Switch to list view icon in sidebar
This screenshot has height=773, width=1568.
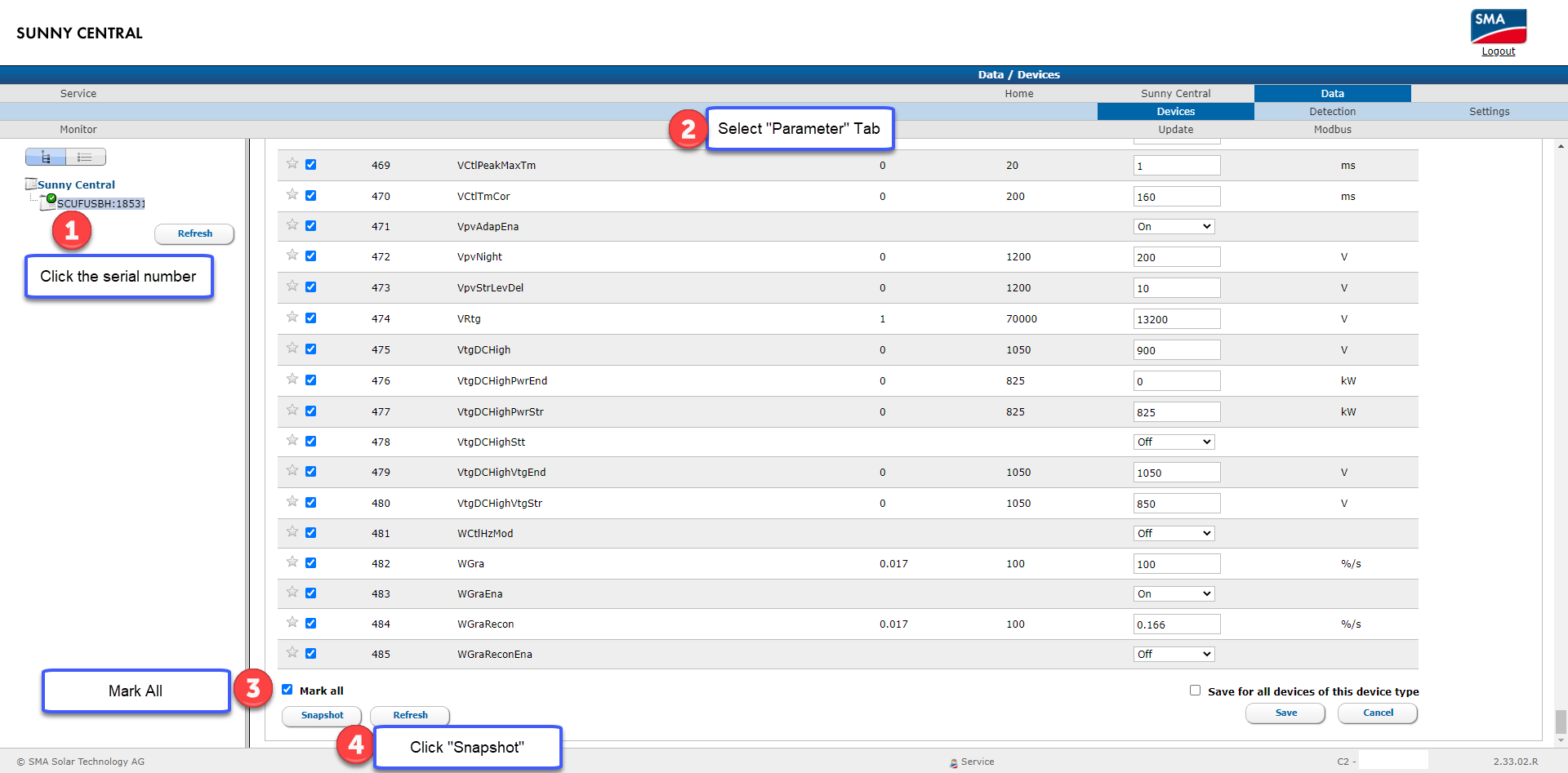click(85, 157)
